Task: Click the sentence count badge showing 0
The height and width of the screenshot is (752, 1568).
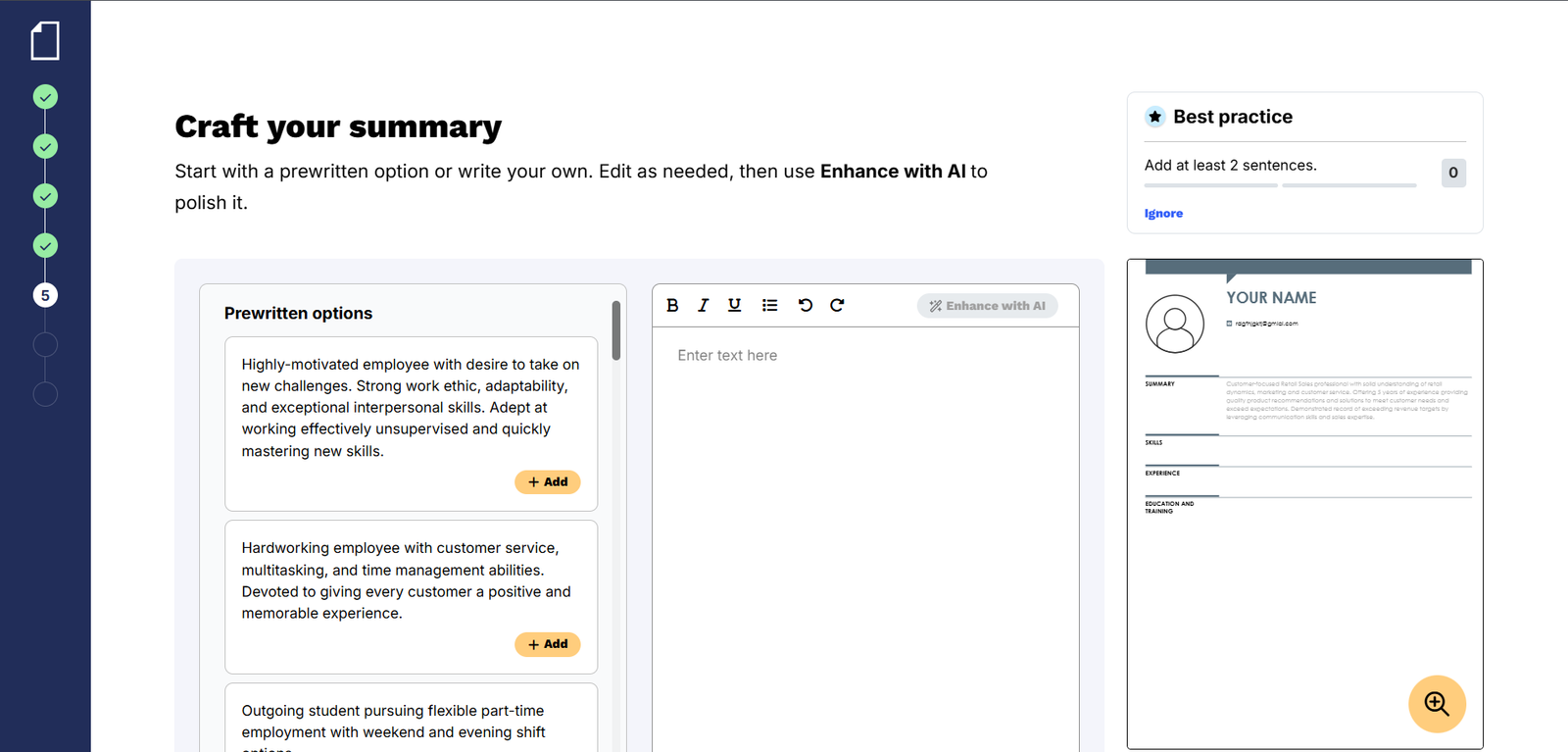Action: (x=1453, y=173)
